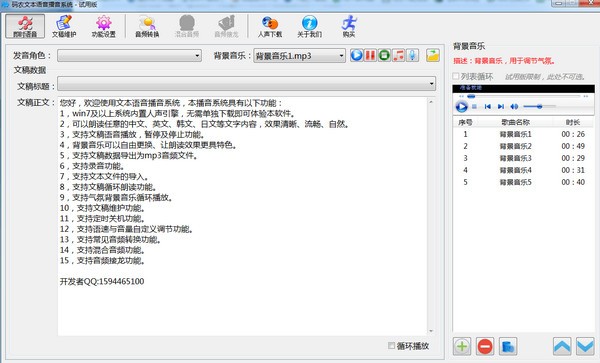Click duration 00 : 49 cell
Screen dimensions: 600x363
[573, 146]
